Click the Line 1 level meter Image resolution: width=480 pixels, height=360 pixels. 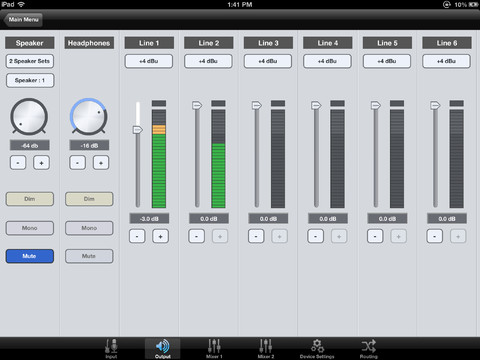(159, 154)
